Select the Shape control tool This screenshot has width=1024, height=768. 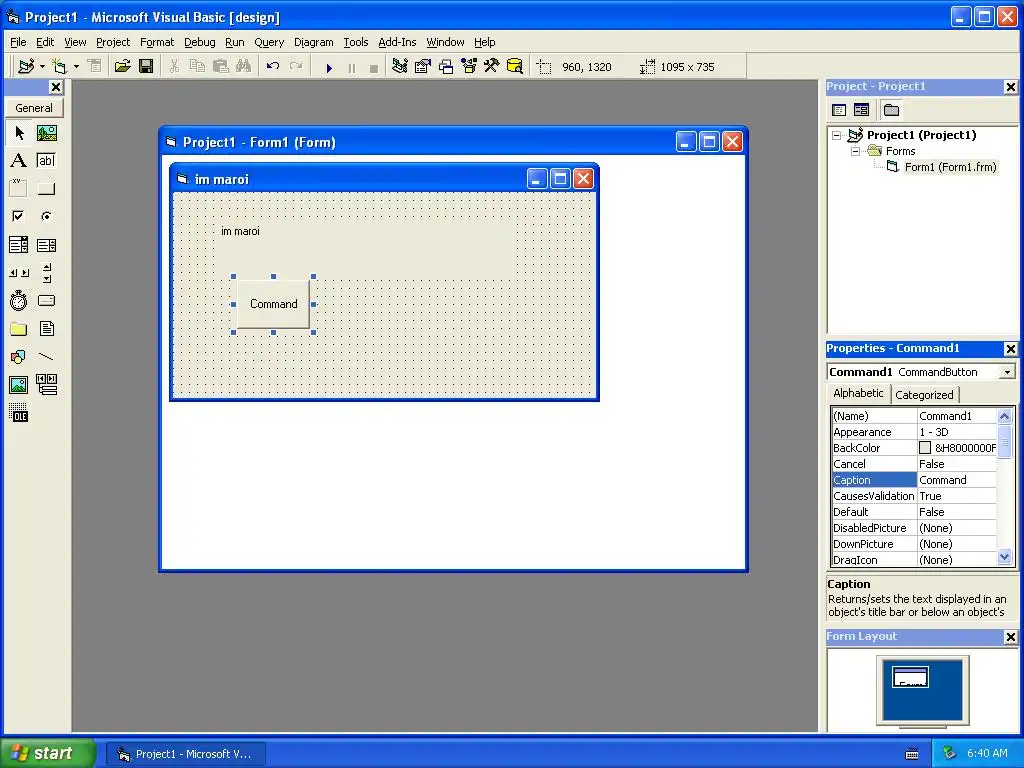[x=19, y=357]
